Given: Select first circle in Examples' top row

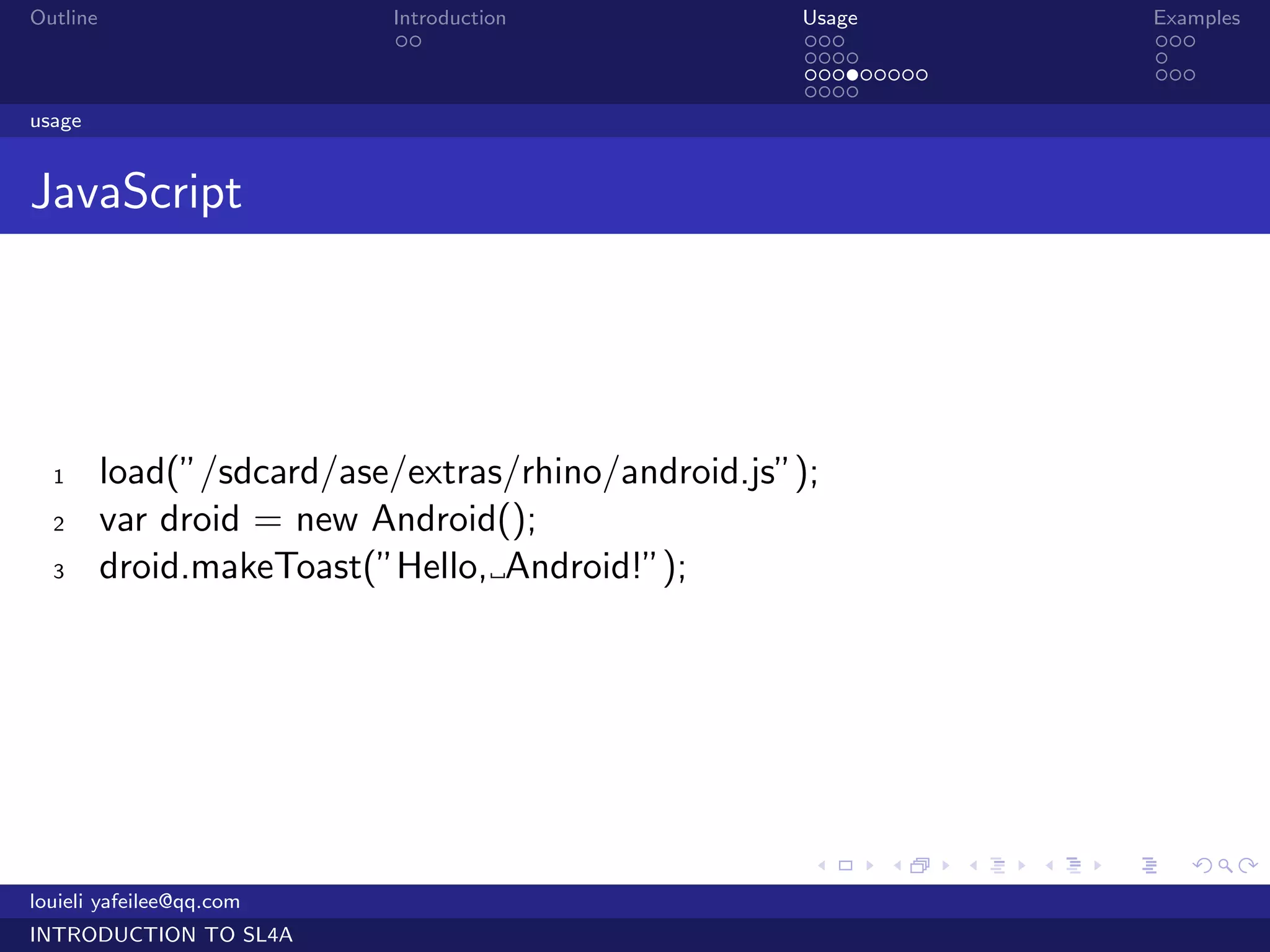Looking at the screenshot, I should pos(1161,42).
